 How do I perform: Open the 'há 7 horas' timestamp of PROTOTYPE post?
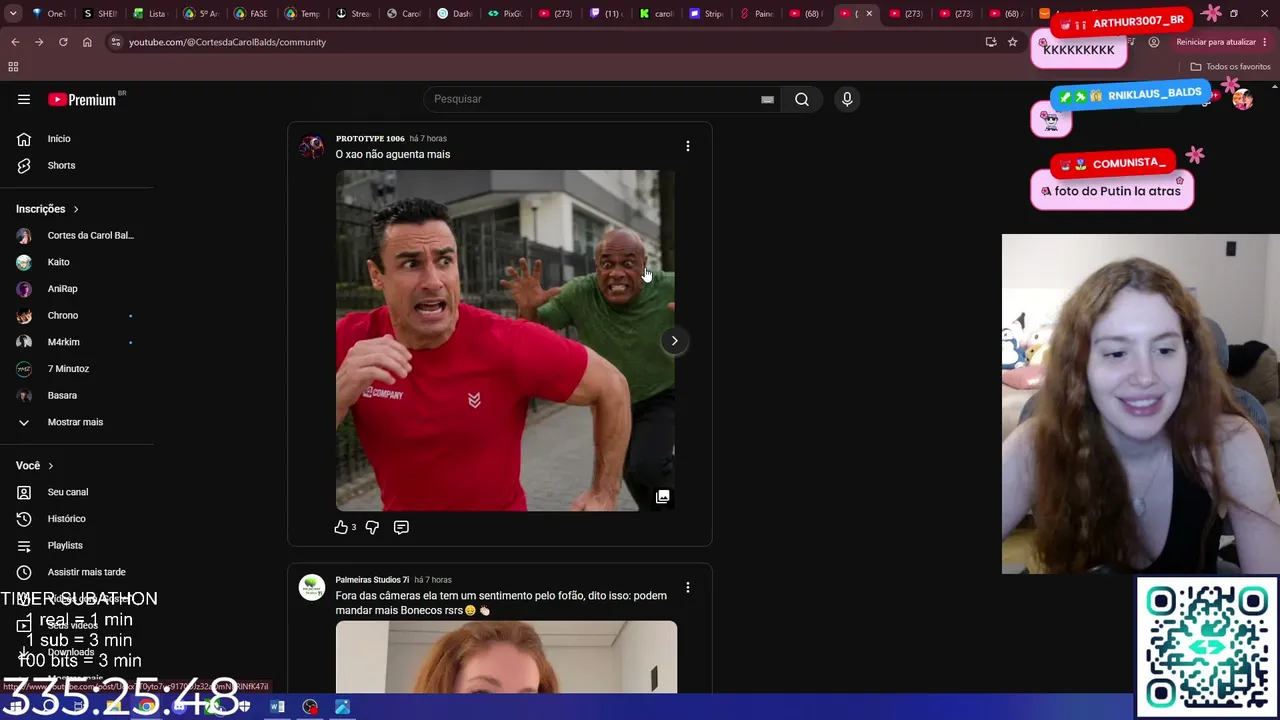(x=428, y=139)
